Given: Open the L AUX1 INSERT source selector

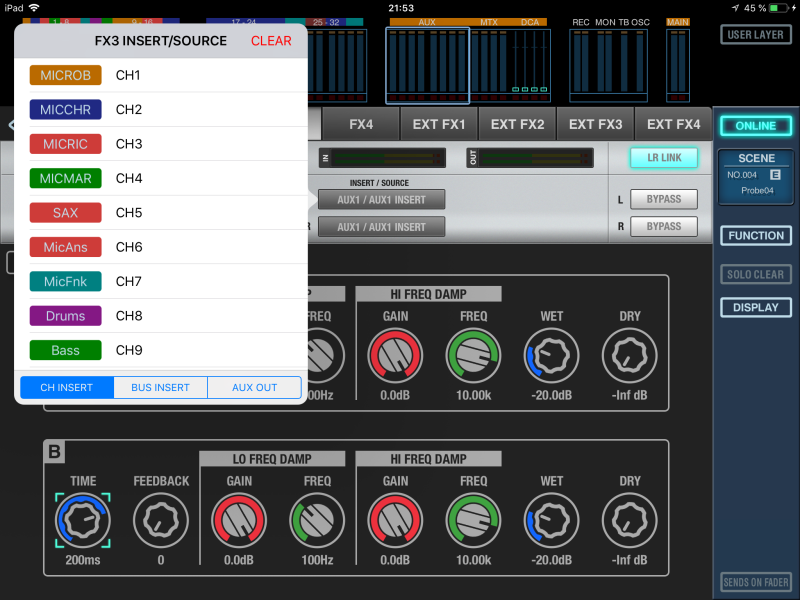Looking at the screenshot, I should point(381,200).
